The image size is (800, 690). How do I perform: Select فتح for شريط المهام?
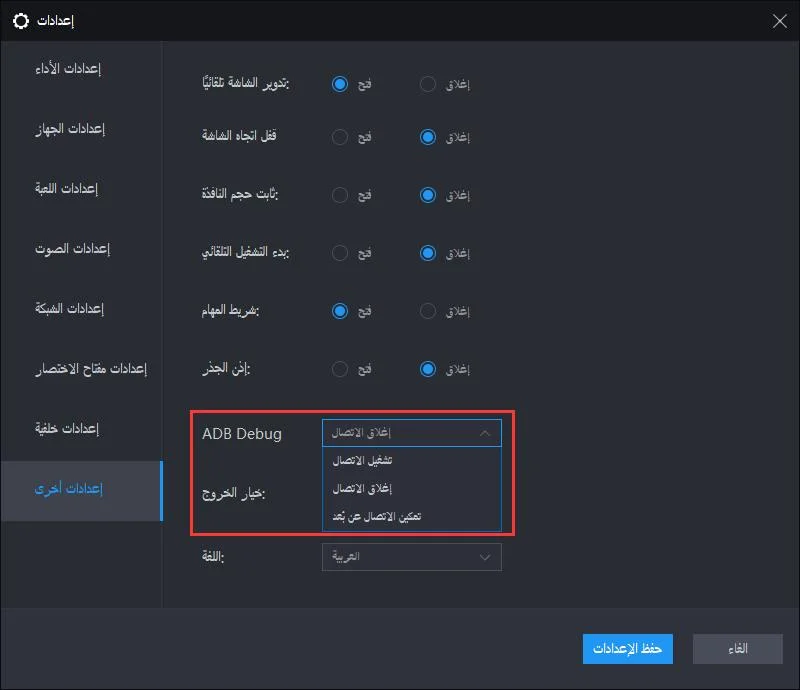coord(340,311)
